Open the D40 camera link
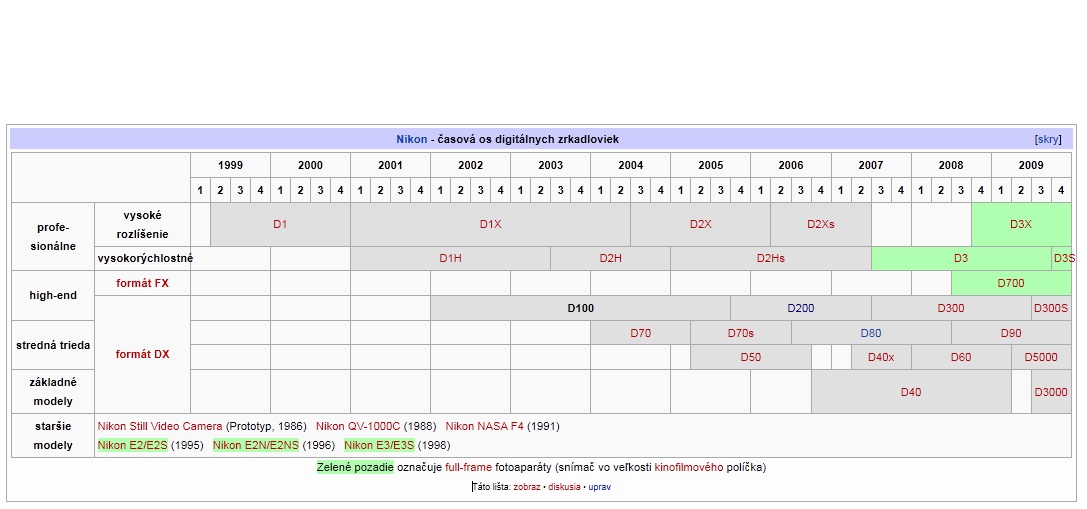 911,392
